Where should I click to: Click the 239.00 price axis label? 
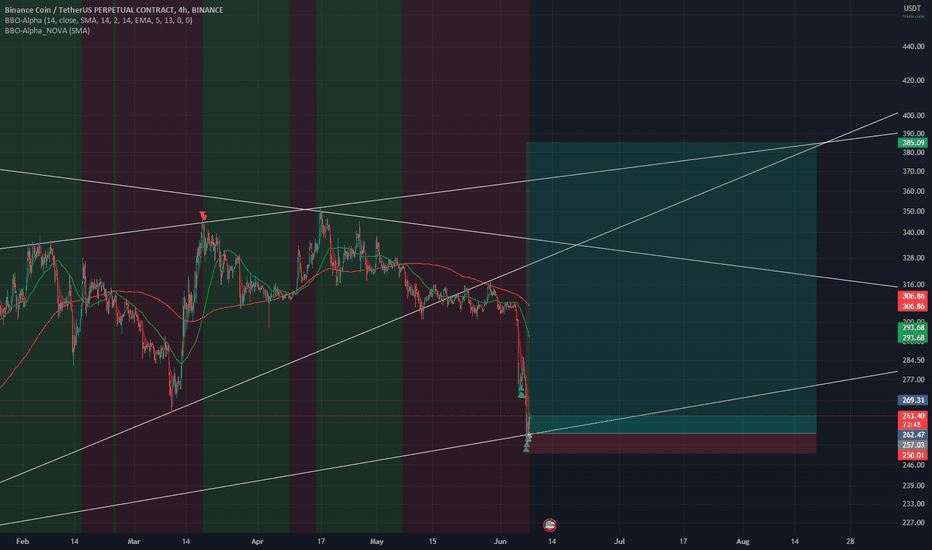tap(912, 485)
